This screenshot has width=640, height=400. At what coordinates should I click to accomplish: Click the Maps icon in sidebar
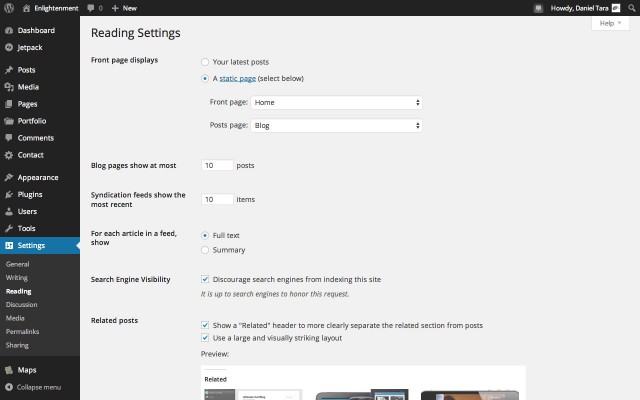9,370
